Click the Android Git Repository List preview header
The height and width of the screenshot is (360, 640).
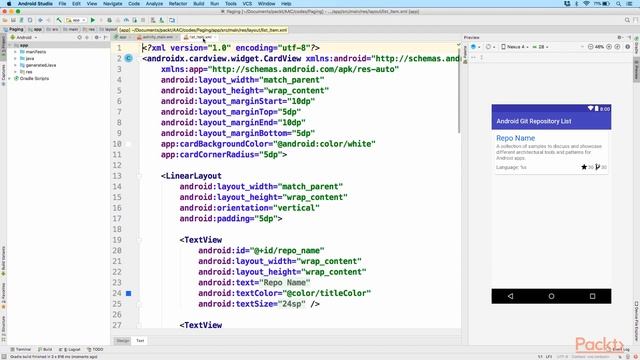pyautogui.click(x=533, y=121)
